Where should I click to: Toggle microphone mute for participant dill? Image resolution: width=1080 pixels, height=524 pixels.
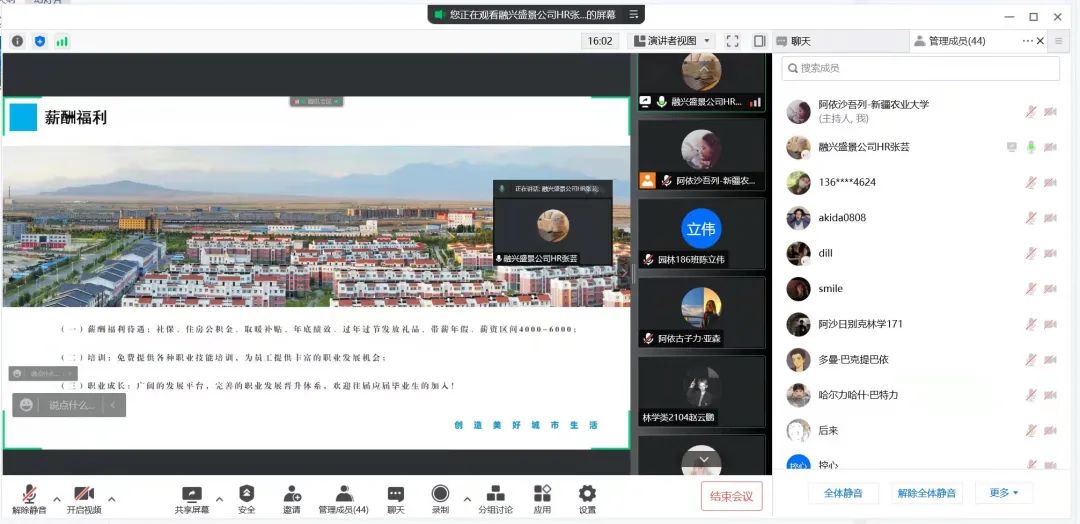1030,253
